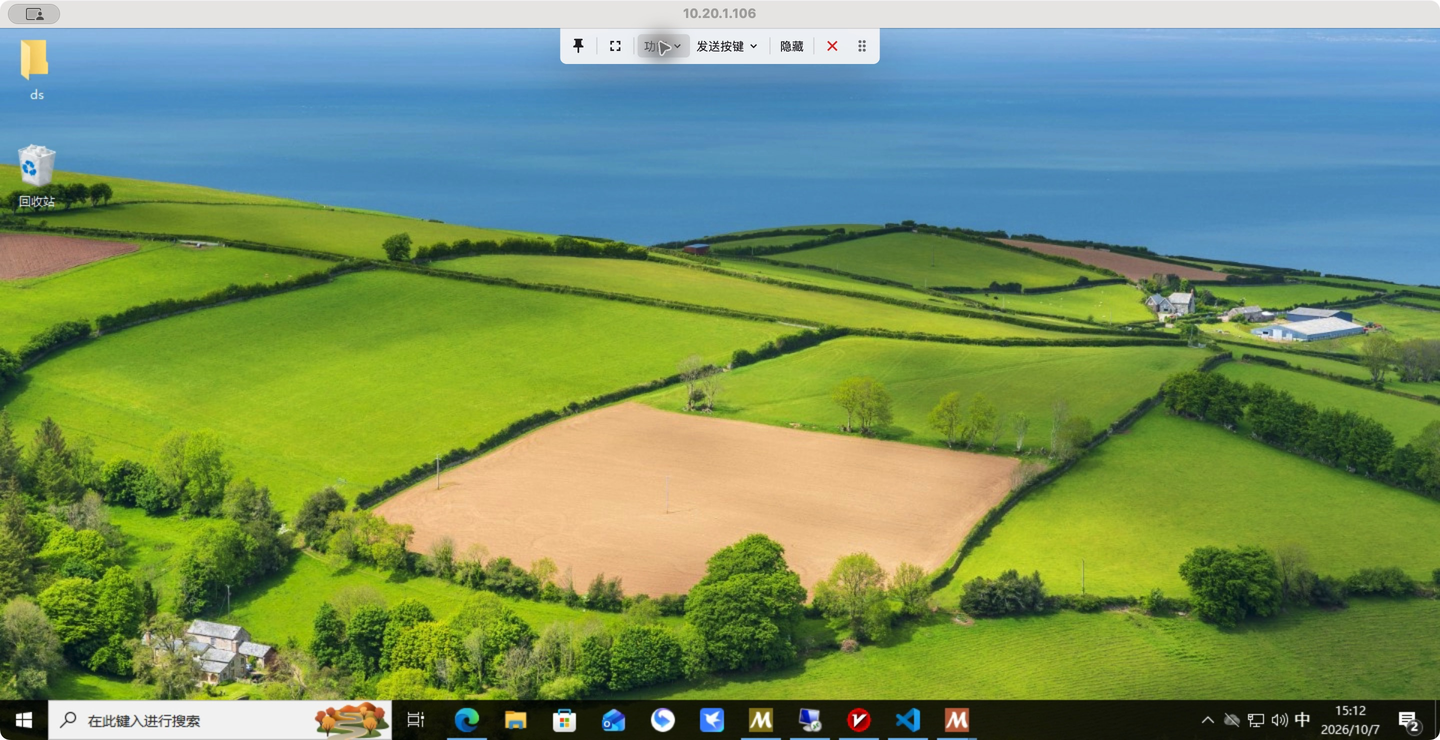
Task: Disconnect session with red X icon
Action: (832, 46)
